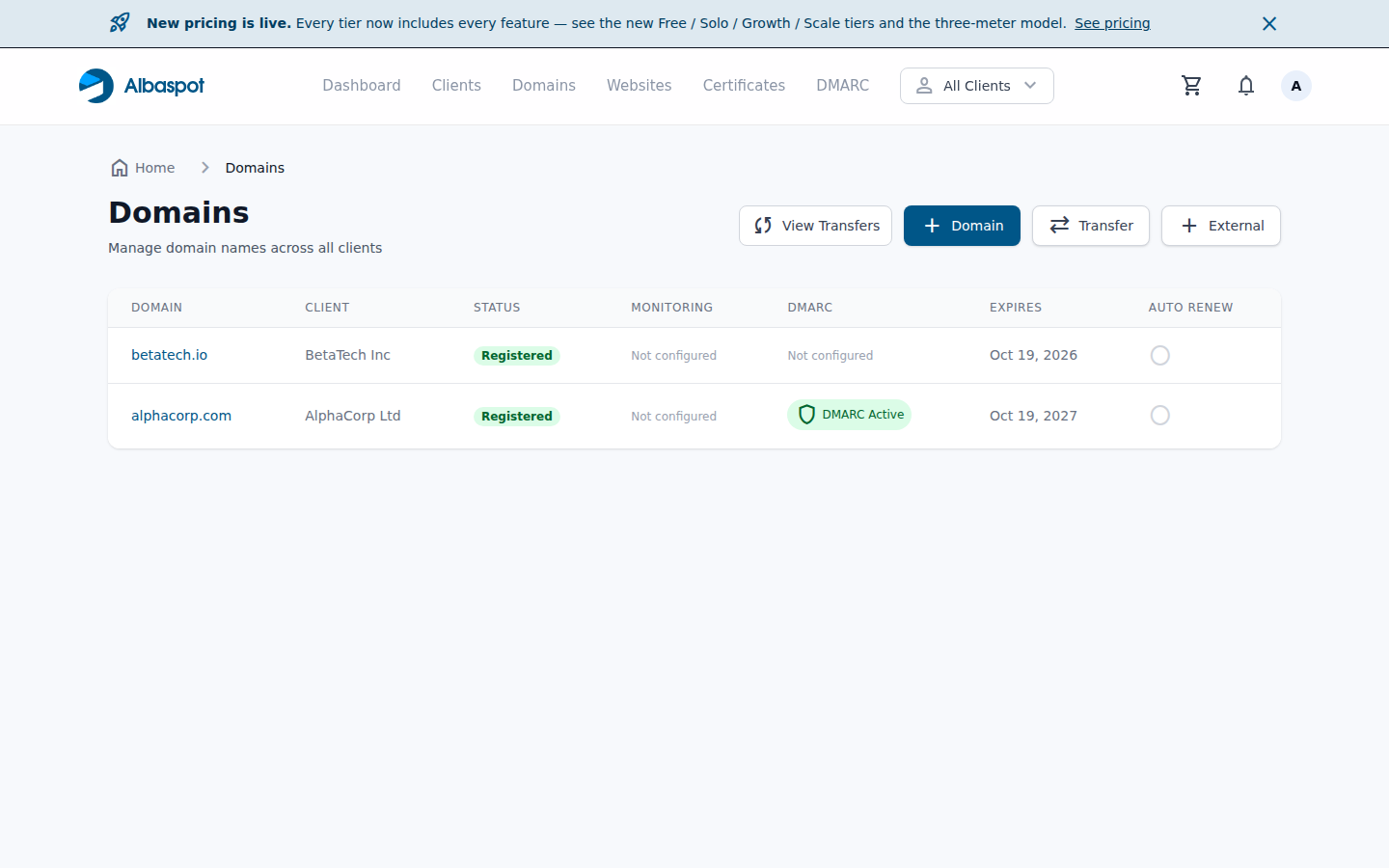Open the See pricing link
1389x868 pixels.
pyautogui.click(x=1112, y=23)
